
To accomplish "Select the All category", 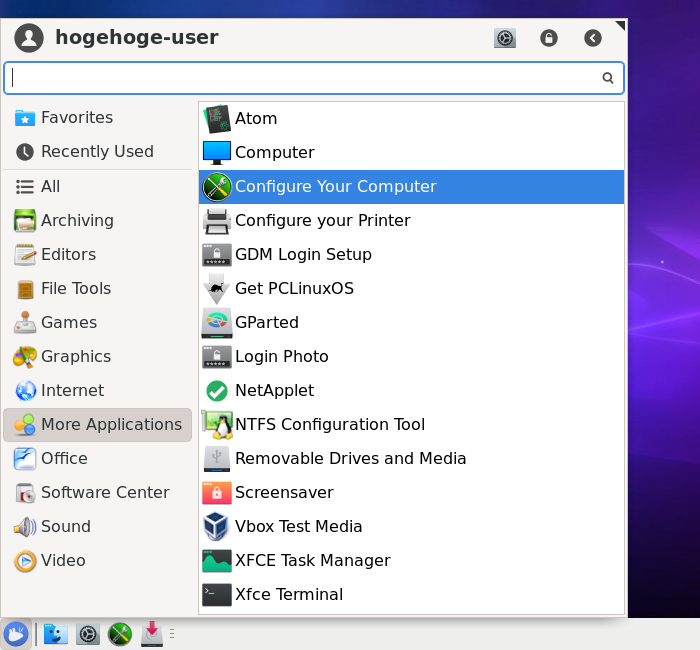I will [97, 187].
